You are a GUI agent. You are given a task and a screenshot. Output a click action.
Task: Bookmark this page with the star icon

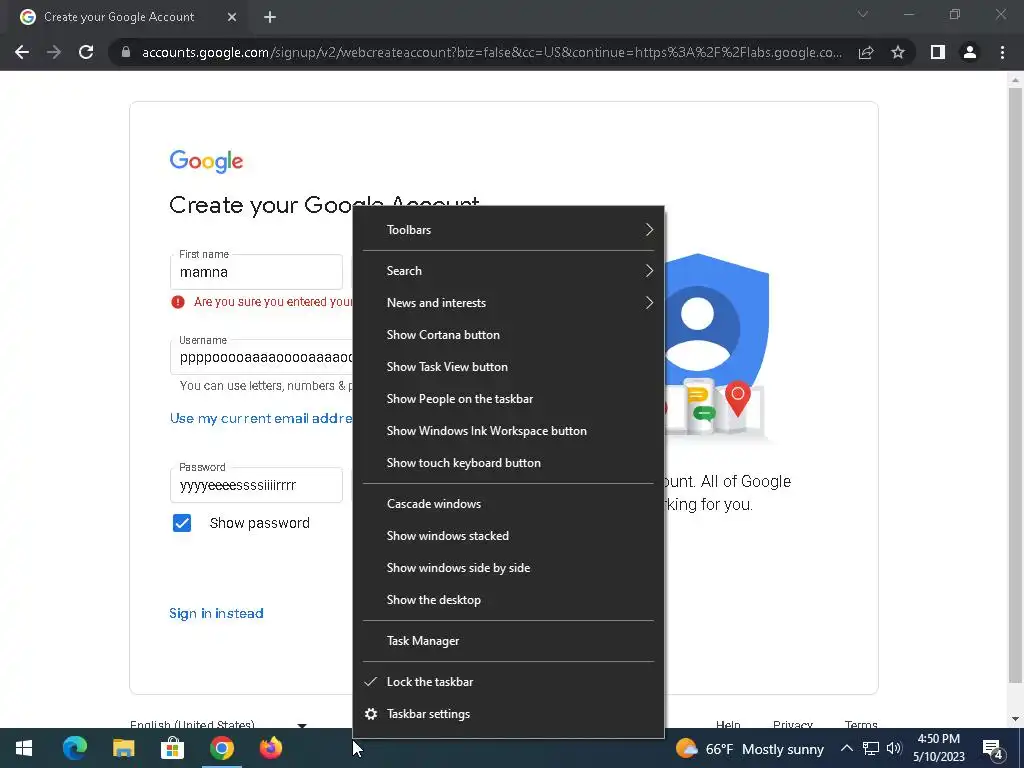pyautogui.click(x=898, y=52)
